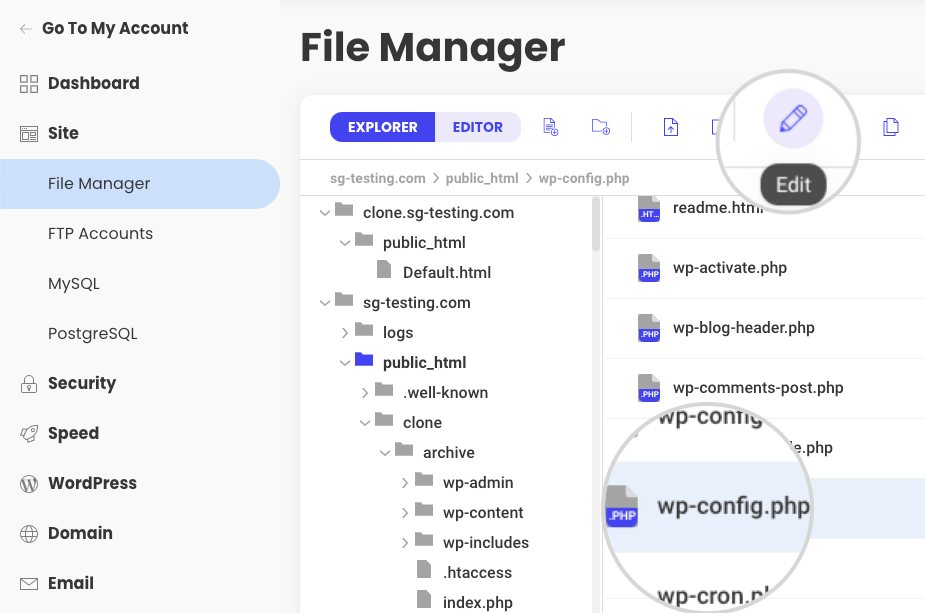Select the file Upload icon

[x=671, y=127]
